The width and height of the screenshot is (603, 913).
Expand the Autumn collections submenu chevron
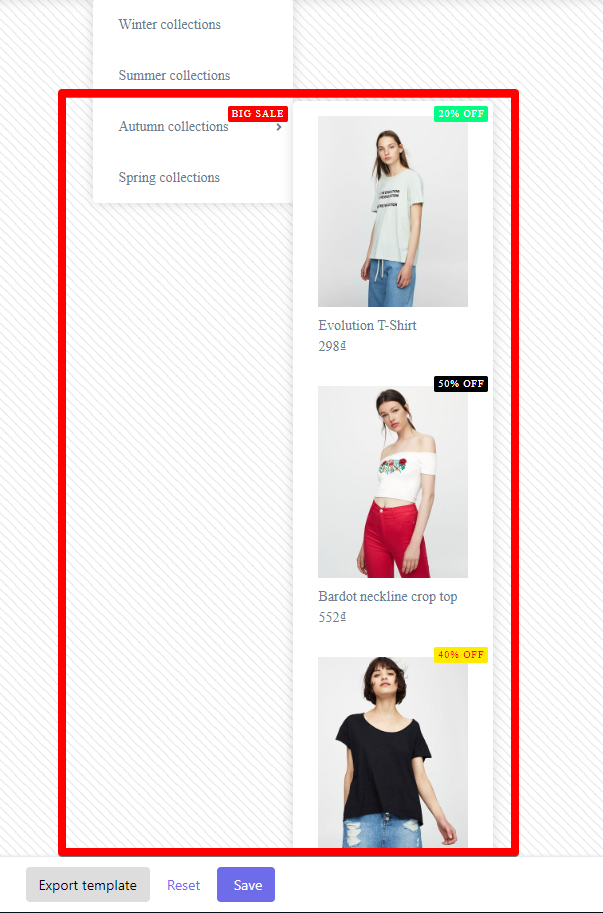279,127
